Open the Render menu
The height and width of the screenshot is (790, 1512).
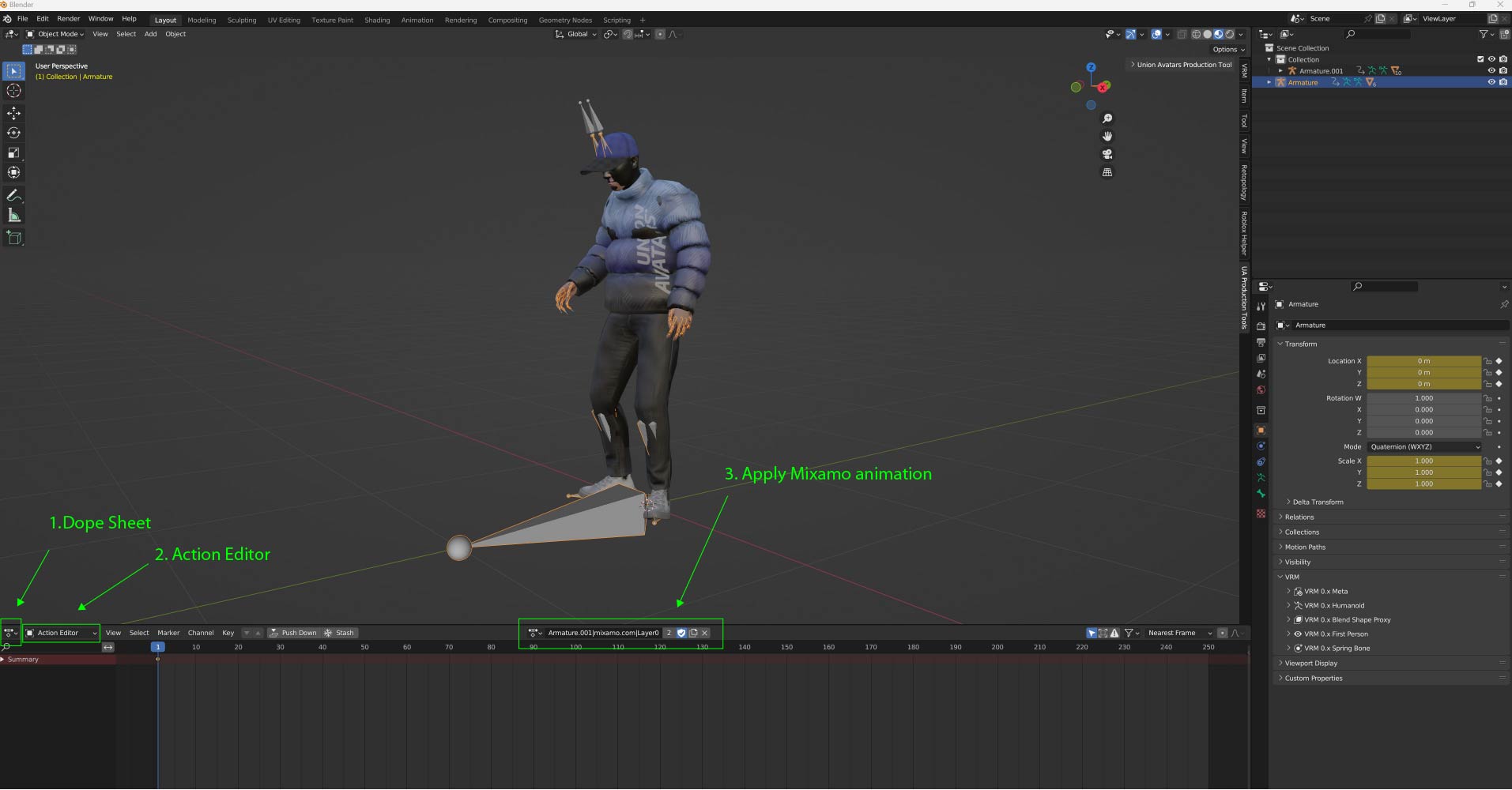(x=68, y=19)
